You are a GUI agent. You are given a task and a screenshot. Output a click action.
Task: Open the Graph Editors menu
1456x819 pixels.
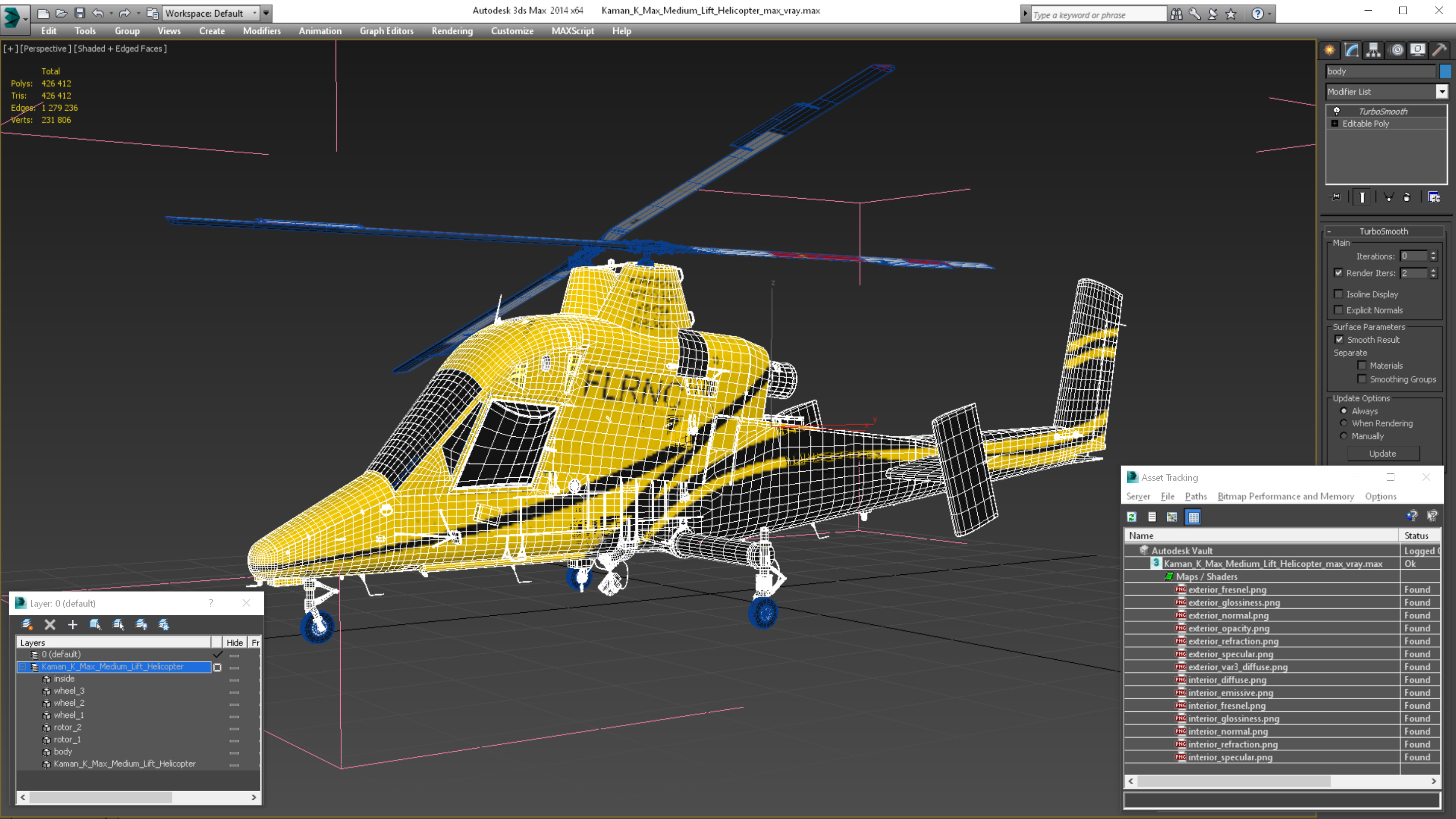tap(387, 31)
